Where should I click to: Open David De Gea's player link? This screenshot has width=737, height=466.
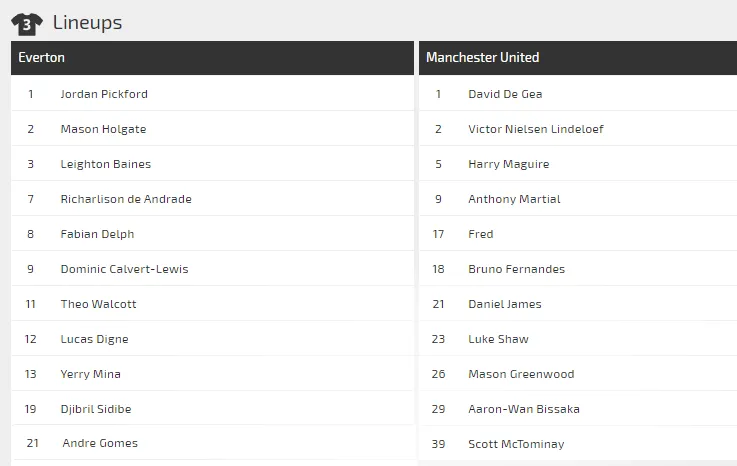[x=505, y=94]
